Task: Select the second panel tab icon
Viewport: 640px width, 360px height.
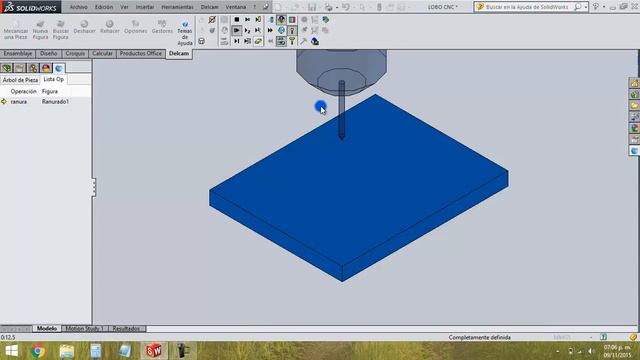Action: [19, 68]
